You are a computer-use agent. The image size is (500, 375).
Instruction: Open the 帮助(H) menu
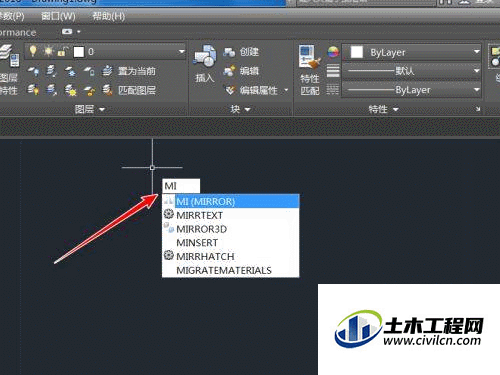click(x=109, y=16)
